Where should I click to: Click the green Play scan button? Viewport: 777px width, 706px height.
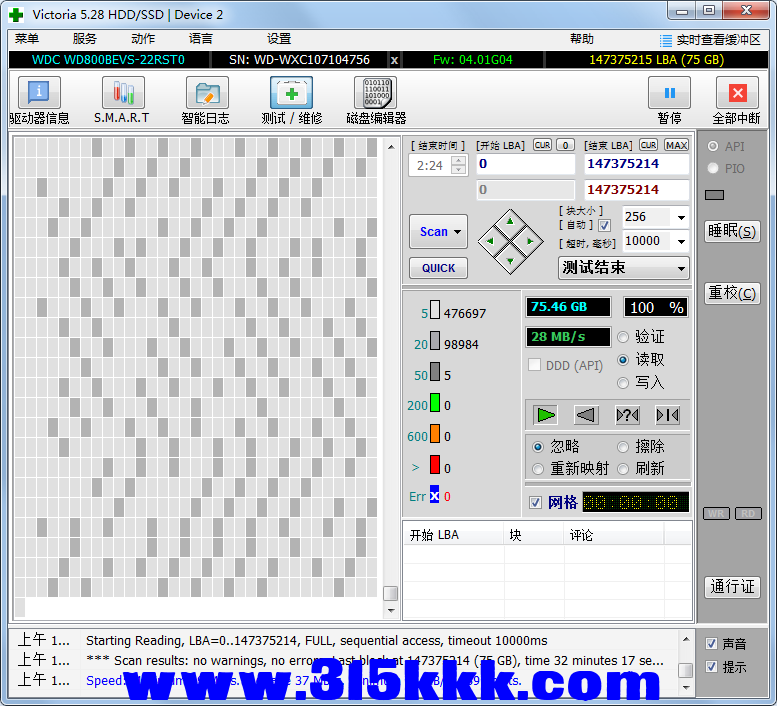pyautogui.click(x=546, y=415)
